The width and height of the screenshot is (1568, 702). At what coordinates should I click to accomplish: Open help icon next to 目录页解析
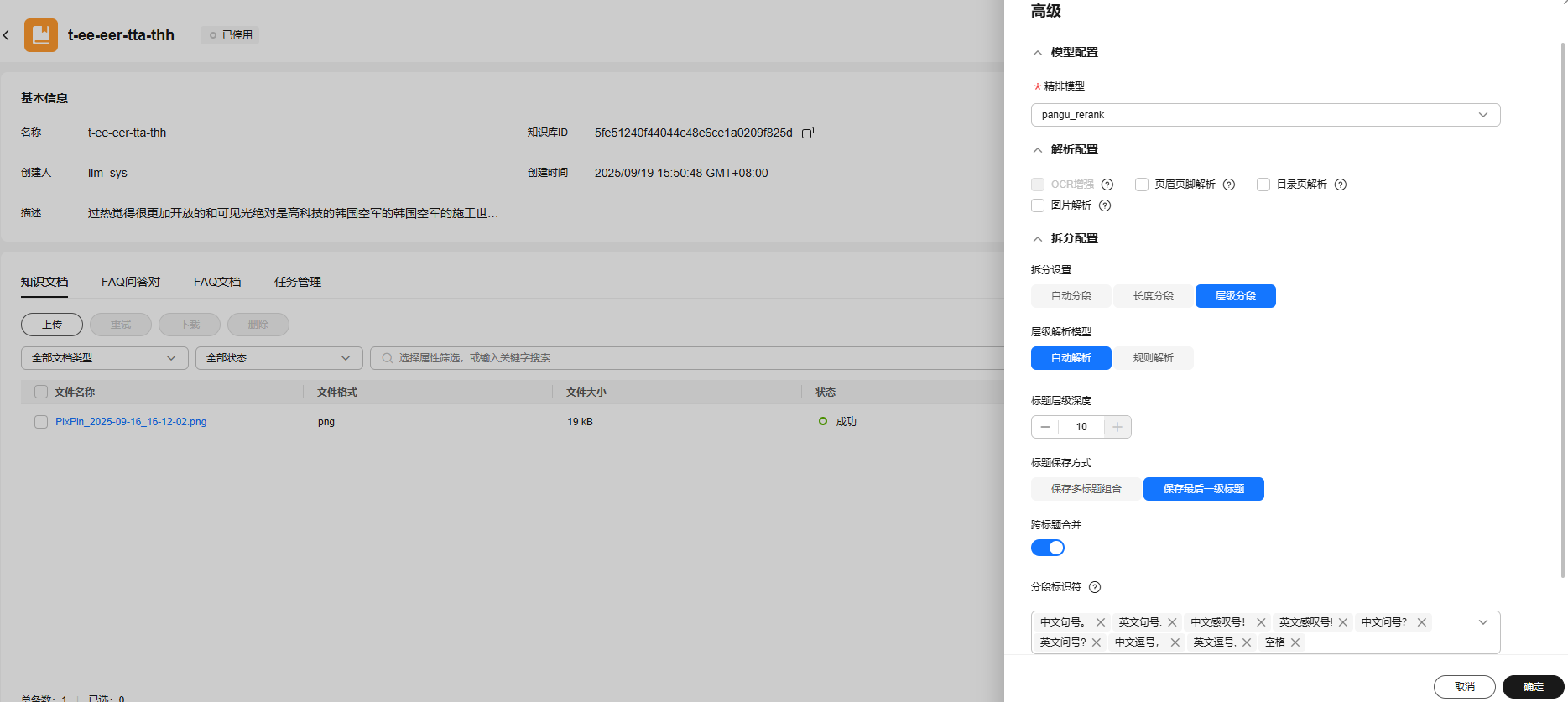click(x=1341, y=185)
